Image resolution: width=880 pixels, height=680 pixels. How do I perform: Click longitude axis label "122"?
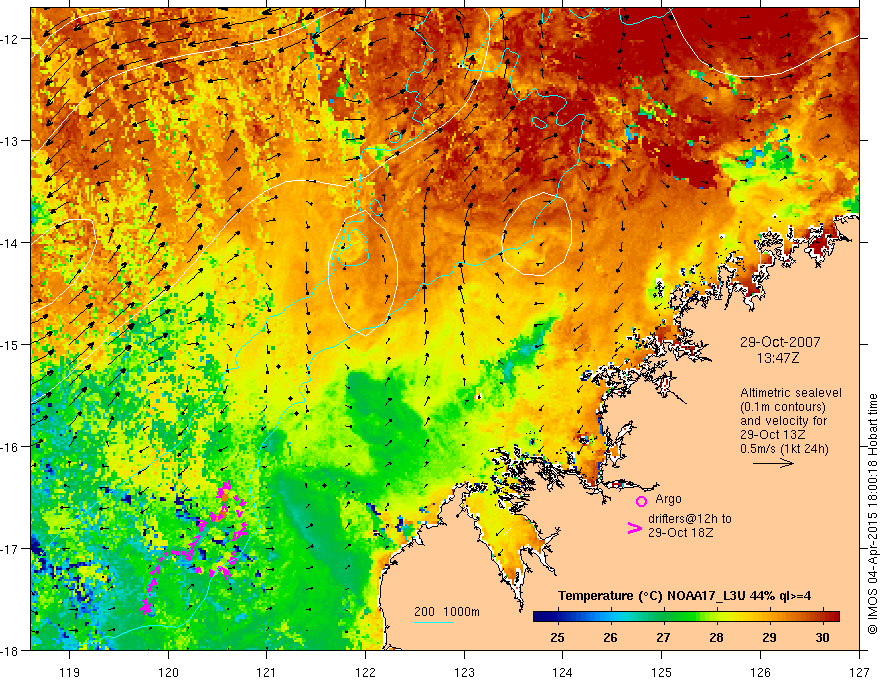pyautogui.click(x=365, y=672)
